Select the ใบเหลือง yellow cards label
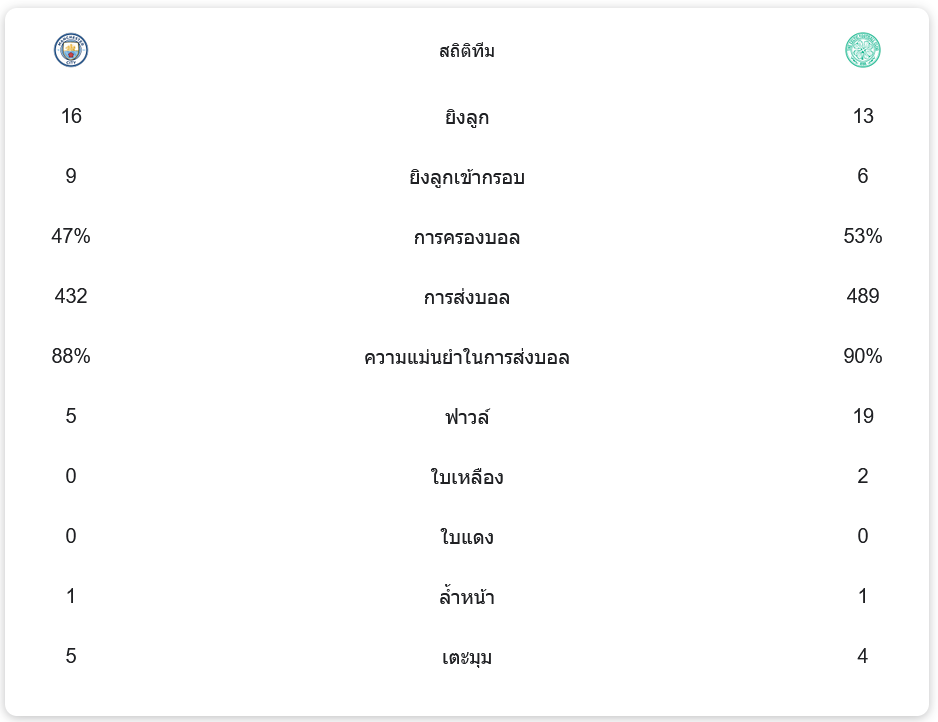Screen dimensions: 938x722 [x=467, y=477]
